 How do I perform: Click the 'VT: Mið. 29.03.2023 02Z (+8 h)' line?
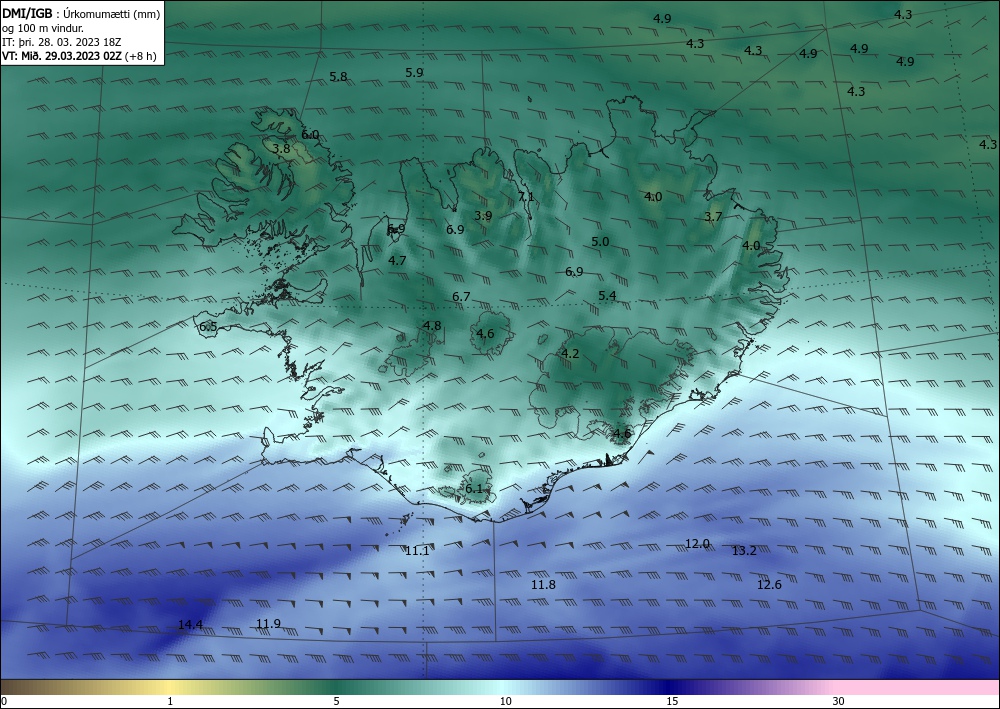tap(79, 56)
